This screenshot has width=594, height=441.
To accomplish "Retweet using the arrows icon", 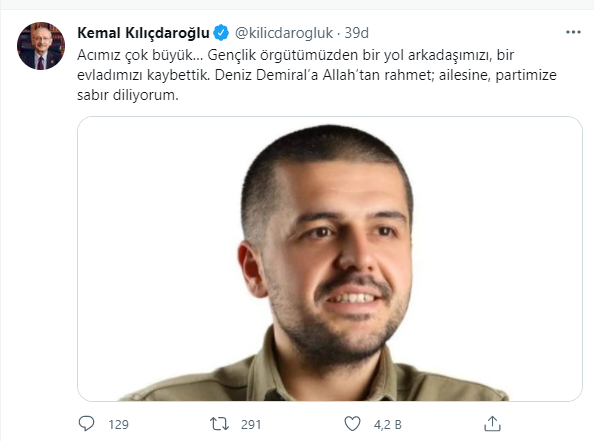I will pos(219,424).
